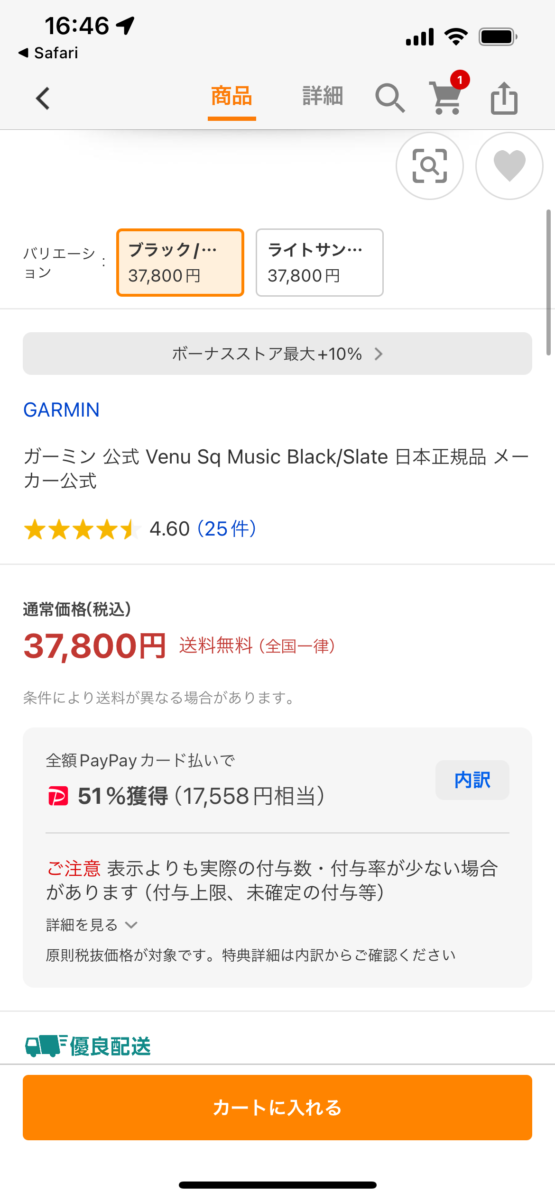The height and width of the screenshot is (1200, 555).
Task: Switch to the 詳細 tab
Action: tap(323, 96)
